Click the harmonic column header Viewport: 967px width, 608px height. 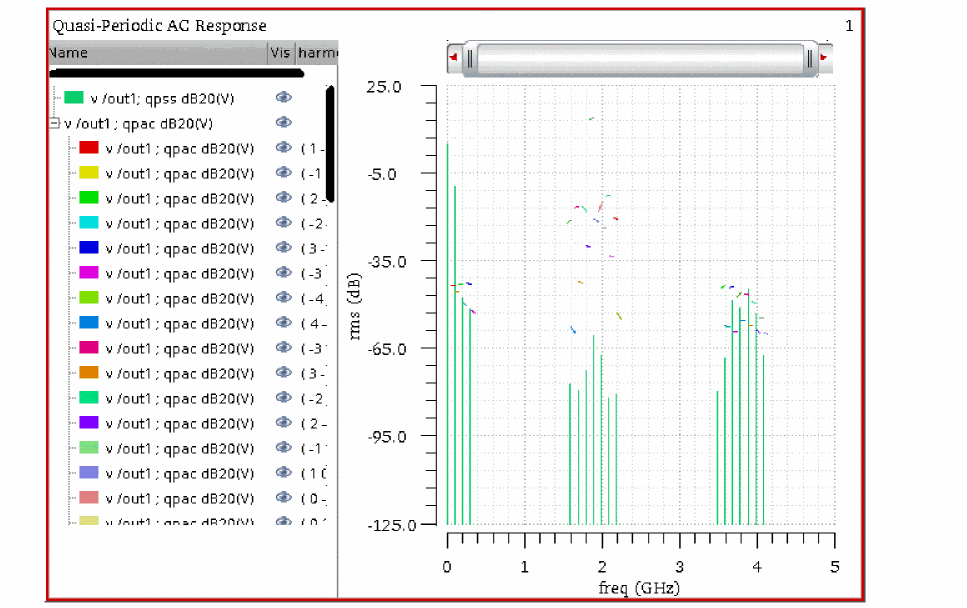coord(316,52)
